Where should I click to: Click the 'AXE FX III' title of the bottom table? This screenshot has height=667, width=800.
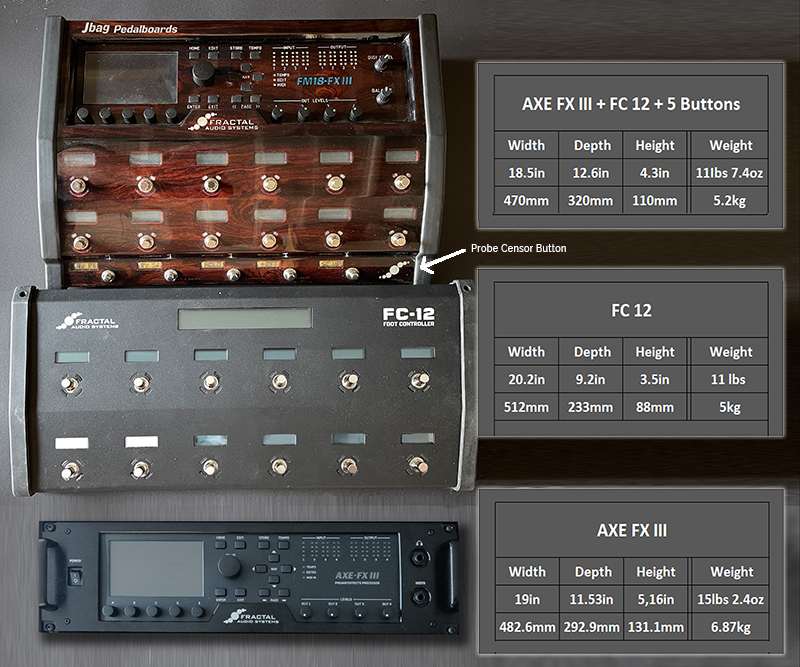(632, 530)
